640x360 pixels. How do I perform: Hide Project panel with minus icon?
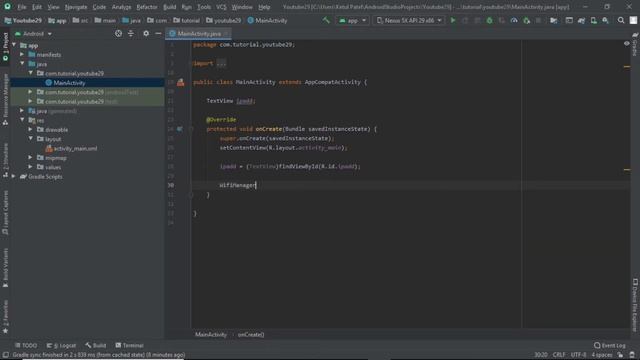(x=158, y=33)
